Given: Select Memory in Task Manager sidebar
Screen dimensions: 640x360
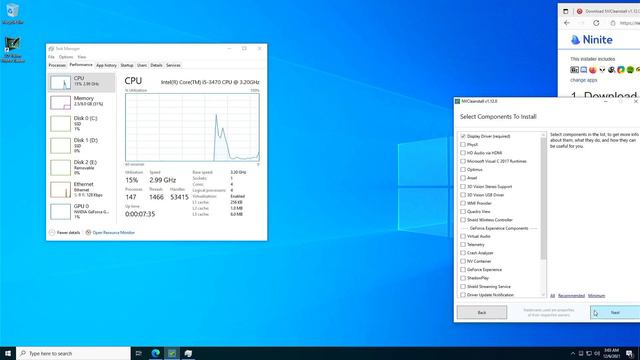Looking at the screenshot, I should pos(81,102).
